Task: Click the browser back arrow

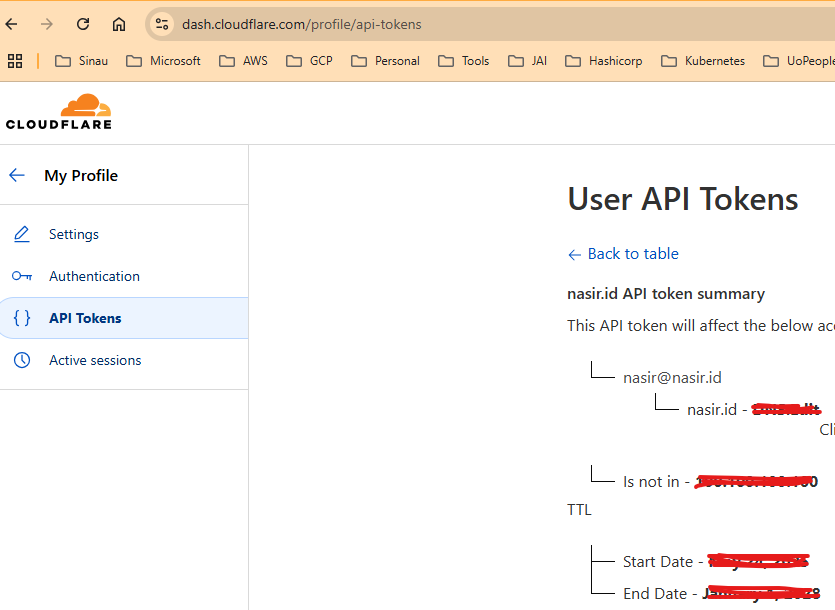Action: pyautogui.click(x=12, y=24)
